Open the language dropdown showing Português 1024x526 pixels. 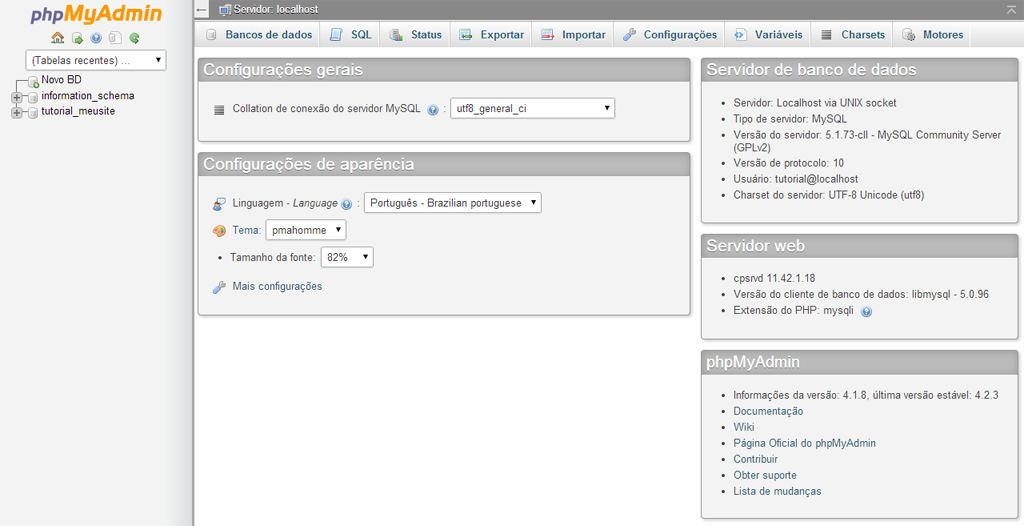tap(453, 203)
